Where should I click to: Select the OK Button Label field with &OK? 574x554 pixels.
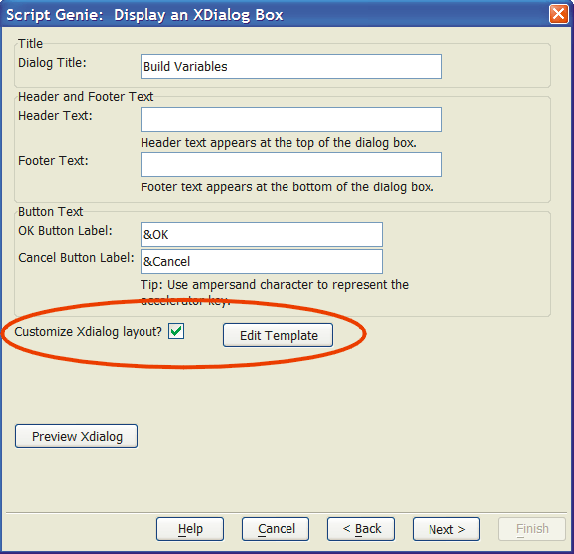262,234
